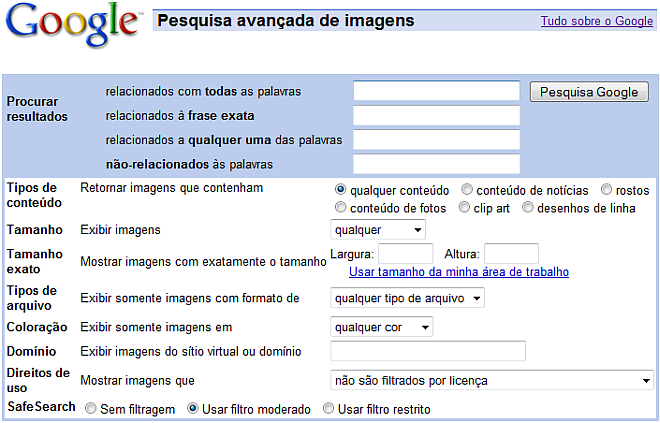Viewport: 660px width, 423px height.
Task: Select 'desenhos de linha' radio button
Action: pos(527,208)
